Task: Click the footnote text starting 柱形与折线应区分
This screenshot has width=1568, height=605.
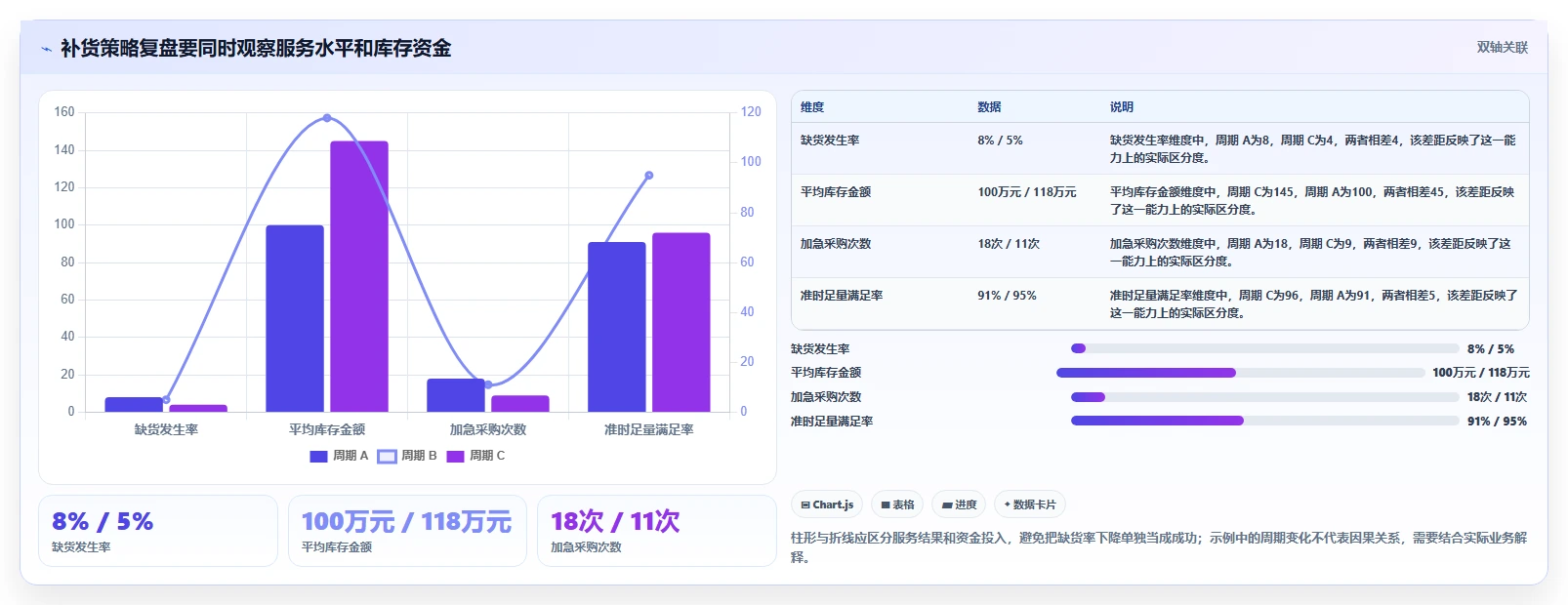Action: 1159,547
